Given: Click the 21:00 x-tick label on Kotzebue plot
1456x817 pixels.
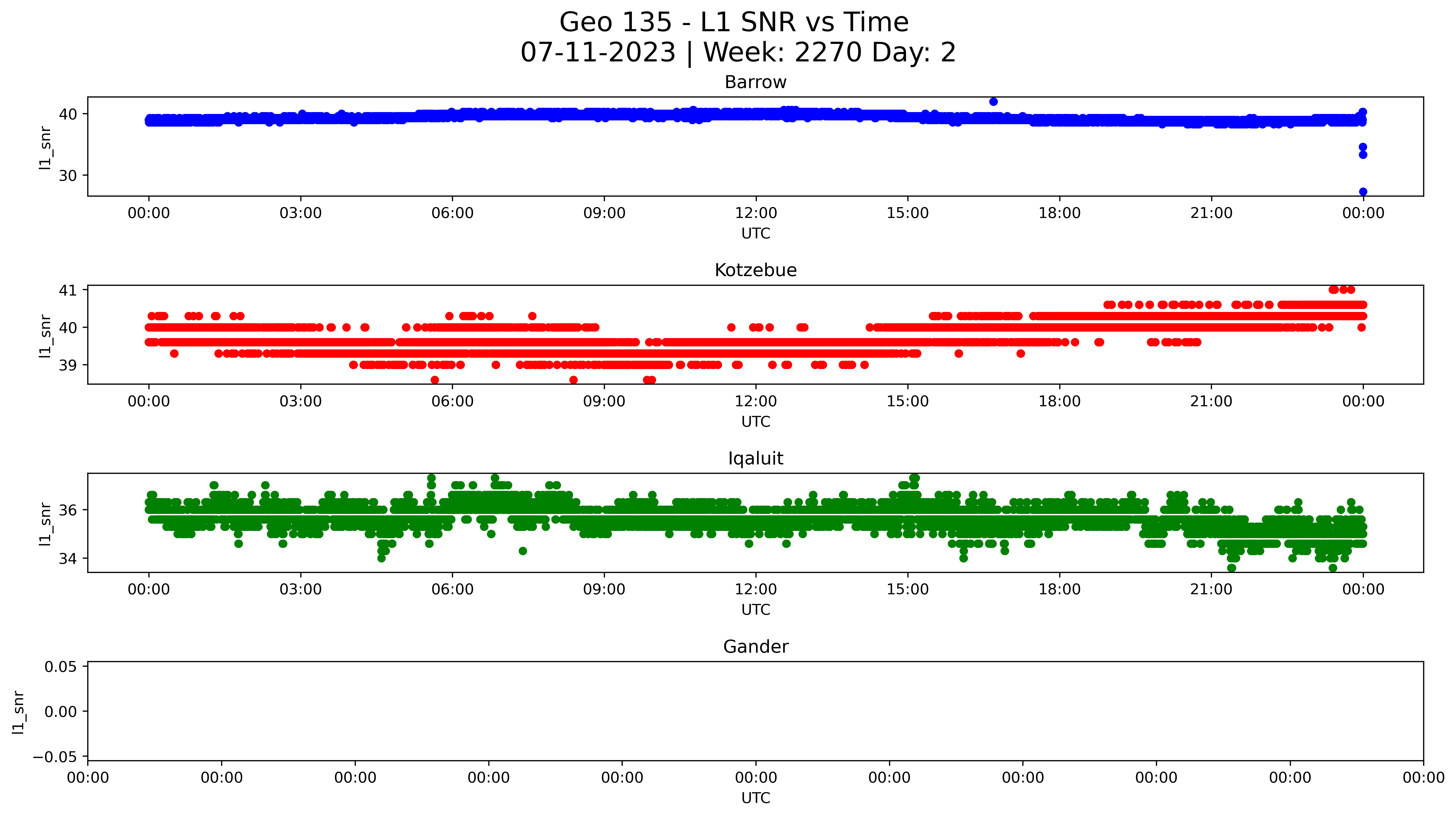Looking at the screenshot, I should click(1211, 402).
